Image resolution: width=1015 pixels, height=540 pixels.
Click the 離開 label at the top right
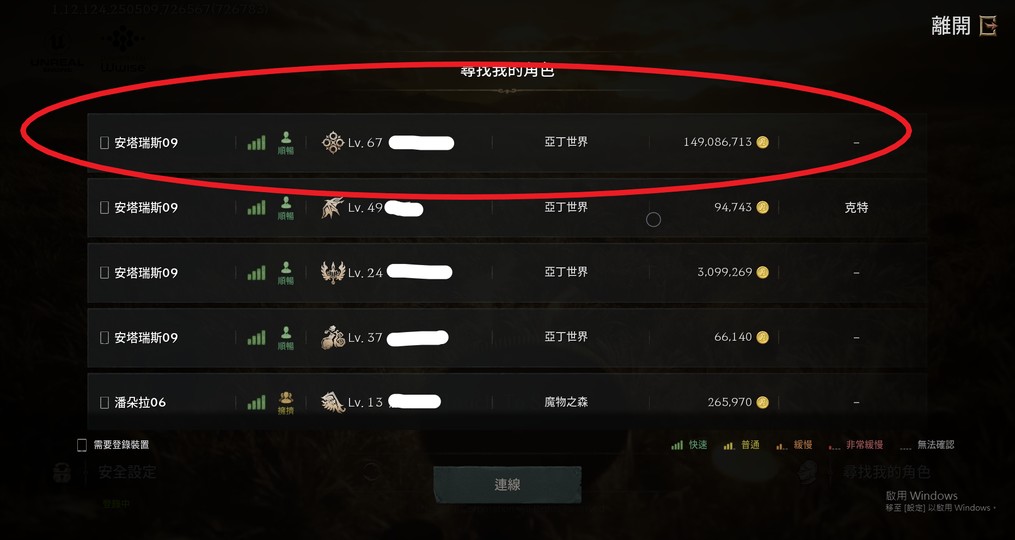(951, 26)
